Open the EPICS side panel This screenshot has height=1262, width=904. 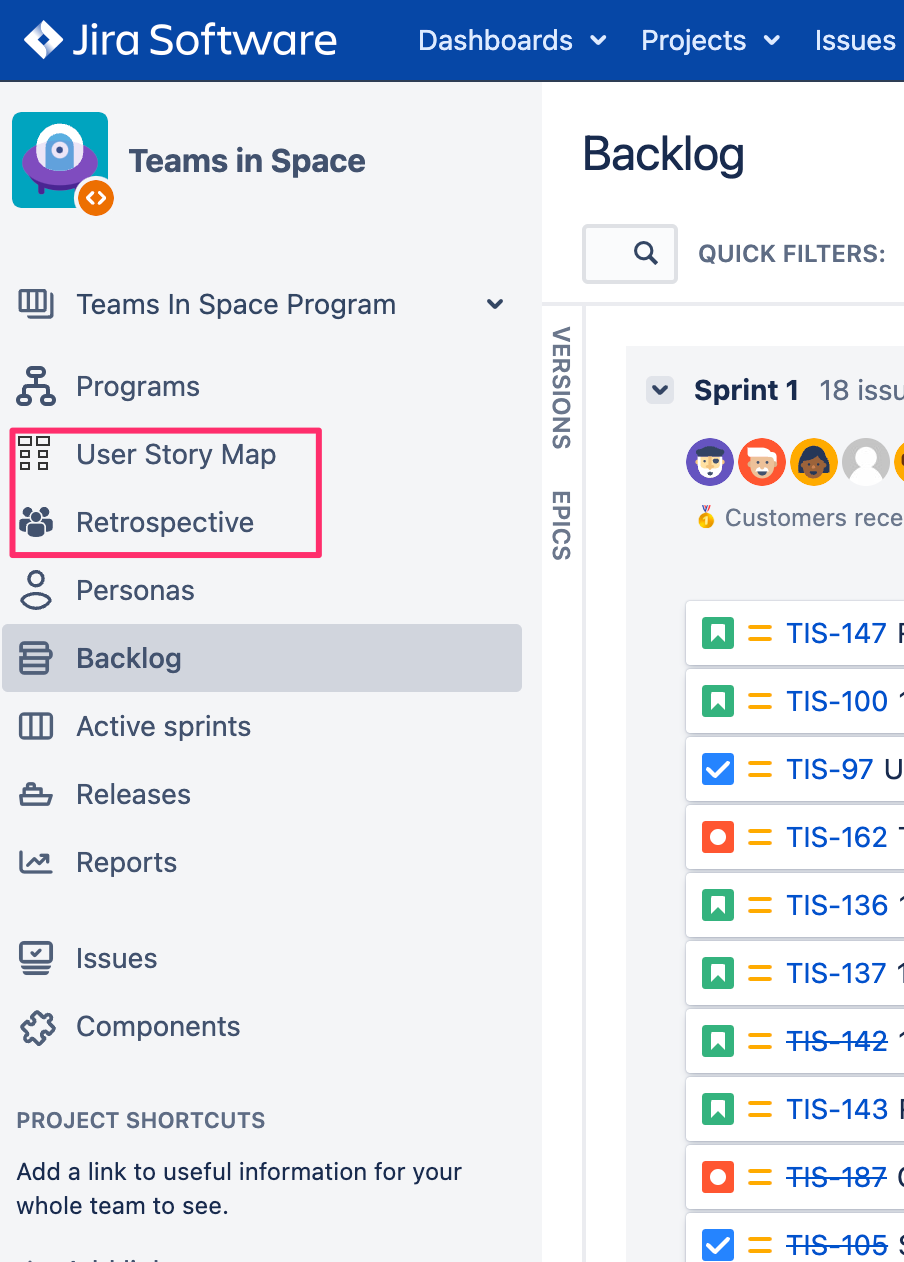coord(561,524)
